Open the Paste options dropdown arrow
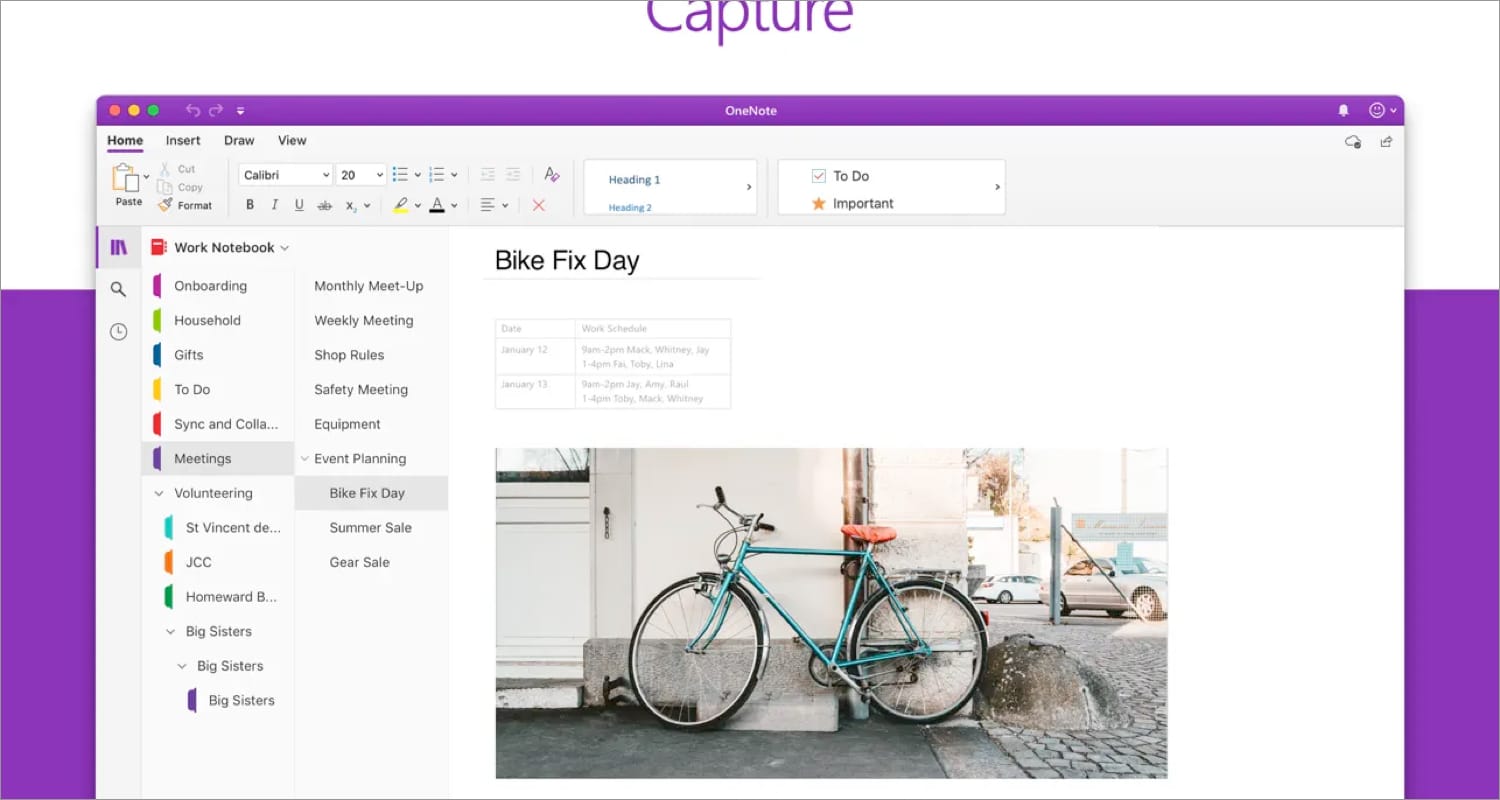This screenshot has height=800, width=1500. pos(147,177)
